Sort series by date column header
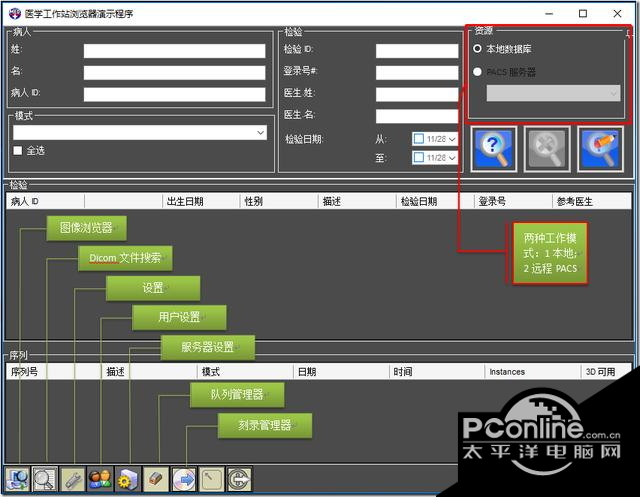The height and width of the screenshot is (497, 640). [341, 372]
